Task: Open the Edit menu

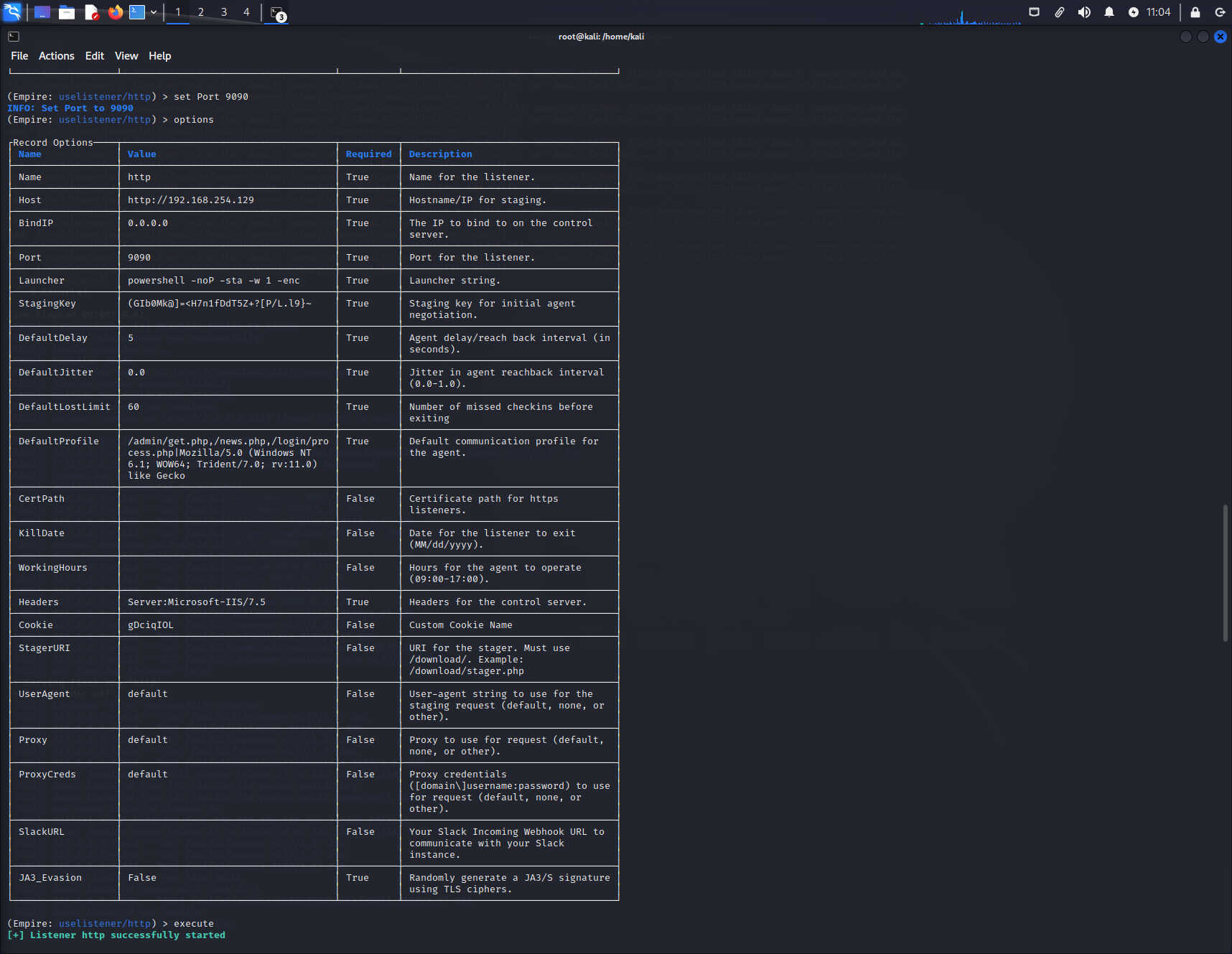Action: click(x=95, y=56)
